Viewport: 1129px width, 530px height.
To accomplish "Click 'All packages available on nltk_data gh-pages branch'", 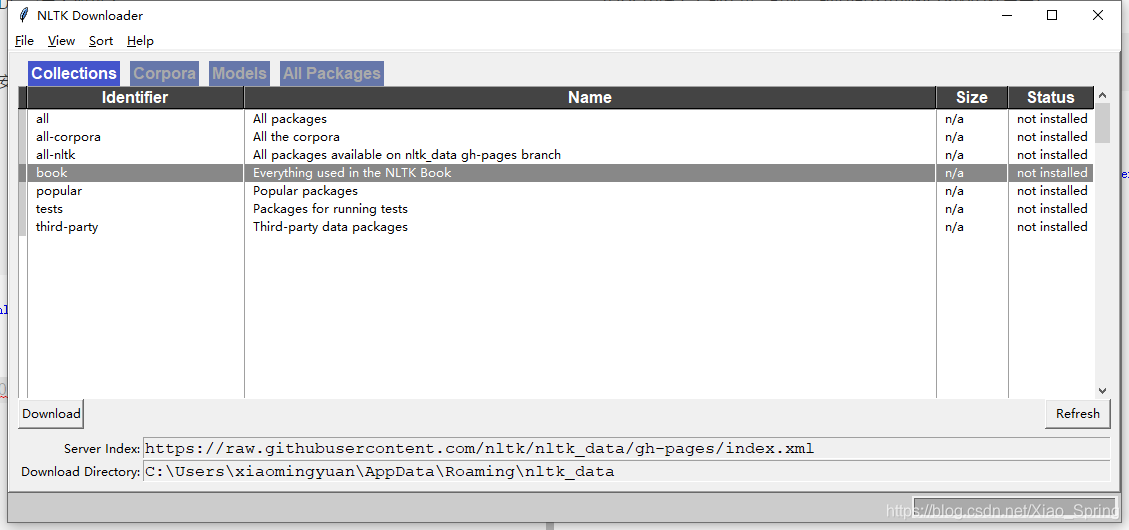I will (x=407, y=155).
